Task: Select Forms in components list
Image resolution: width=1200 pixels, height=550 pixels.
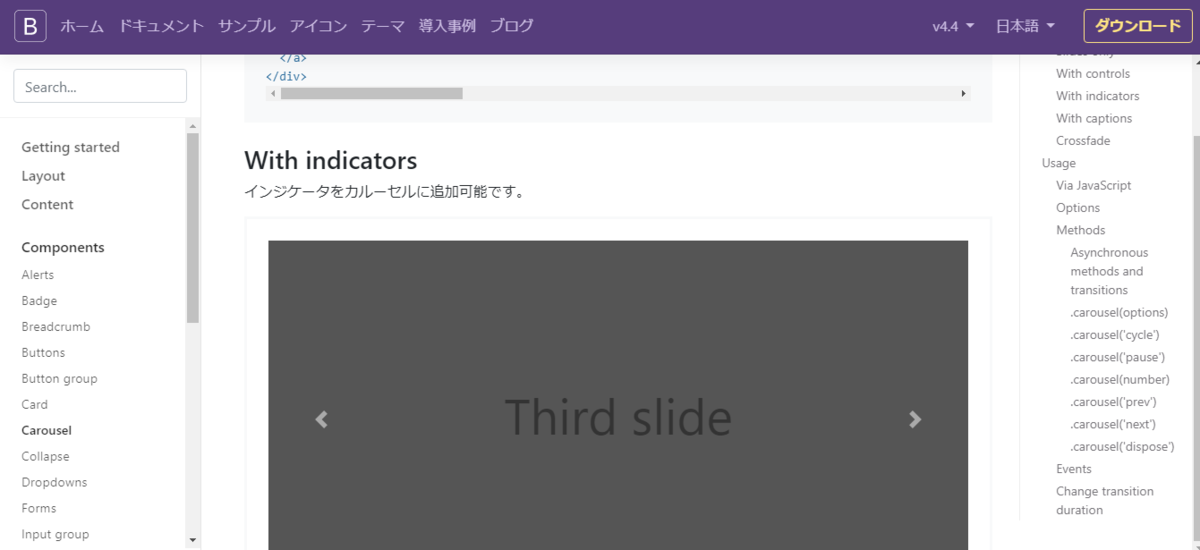Action: [x=38, y=509]
